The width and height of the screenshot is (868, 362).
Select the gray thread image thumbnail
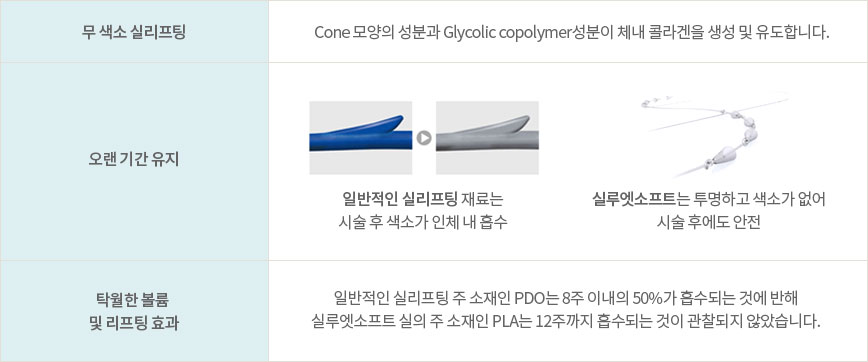tap(487, 138)
